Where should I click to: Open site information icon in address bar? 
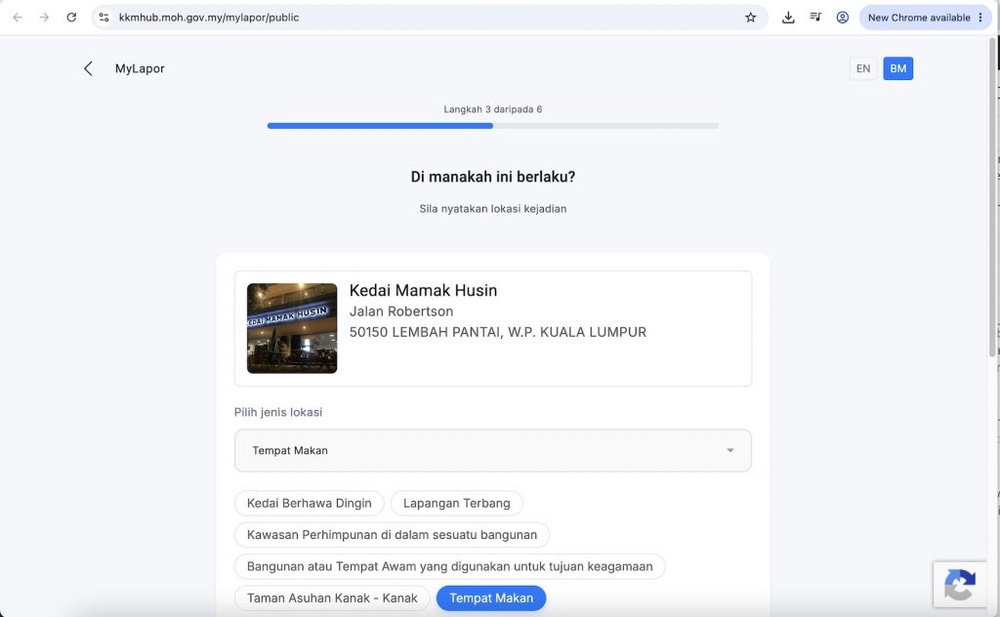[104, 17]
